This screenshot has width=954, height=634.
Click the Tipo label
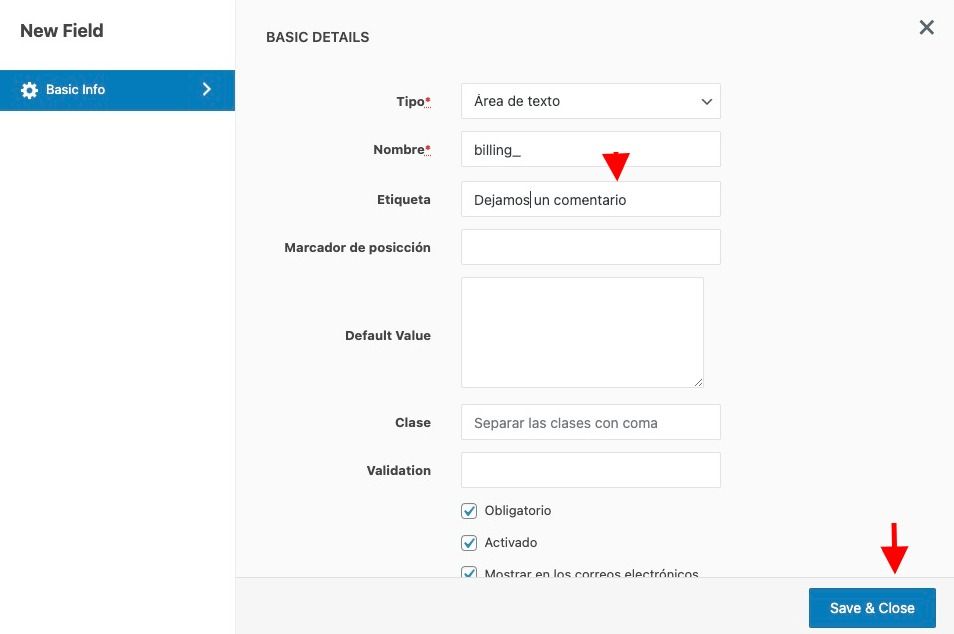pyautogui.click(x=414, y=102)
